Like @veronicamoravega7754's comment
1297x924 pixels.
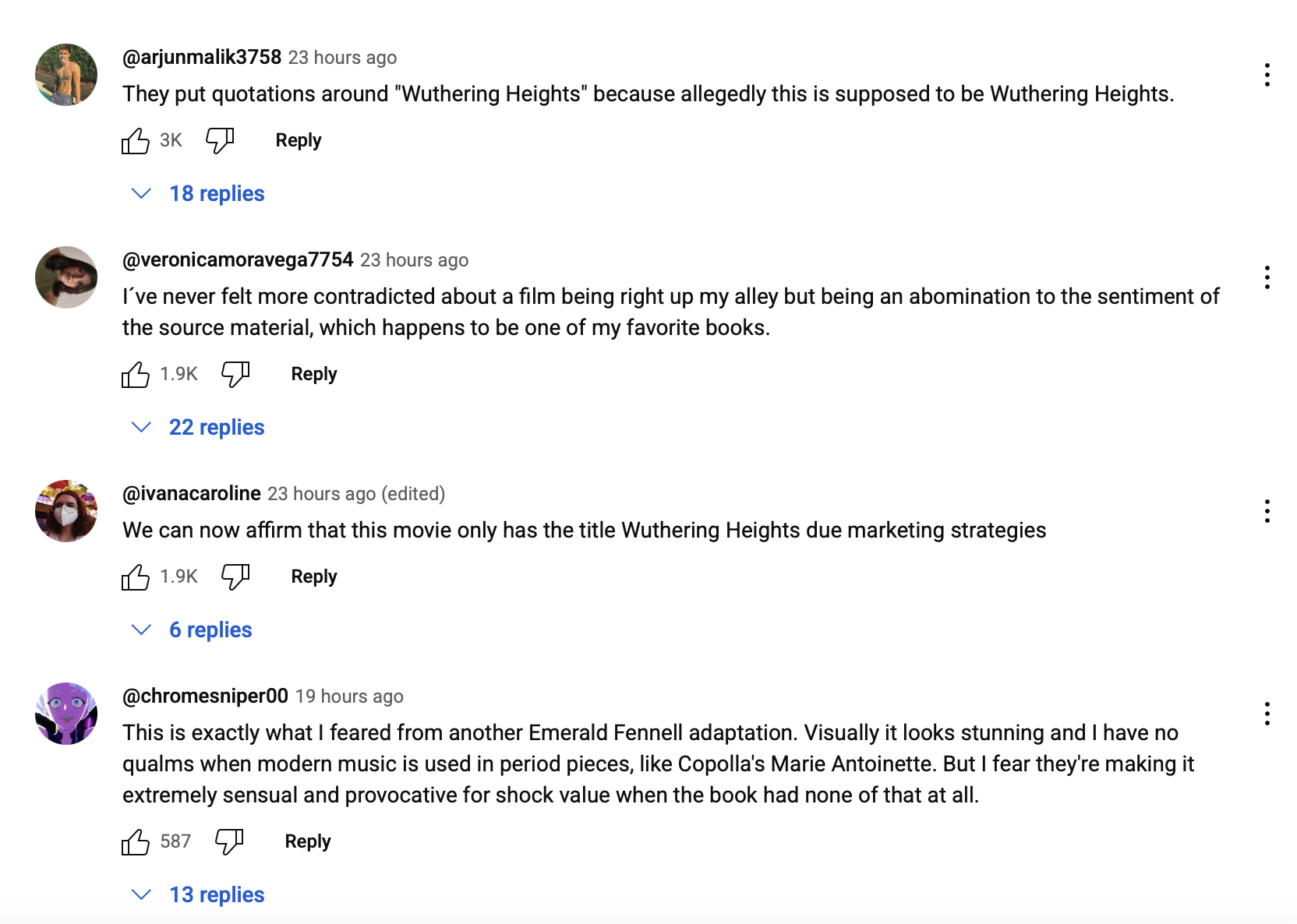[136, 375]
